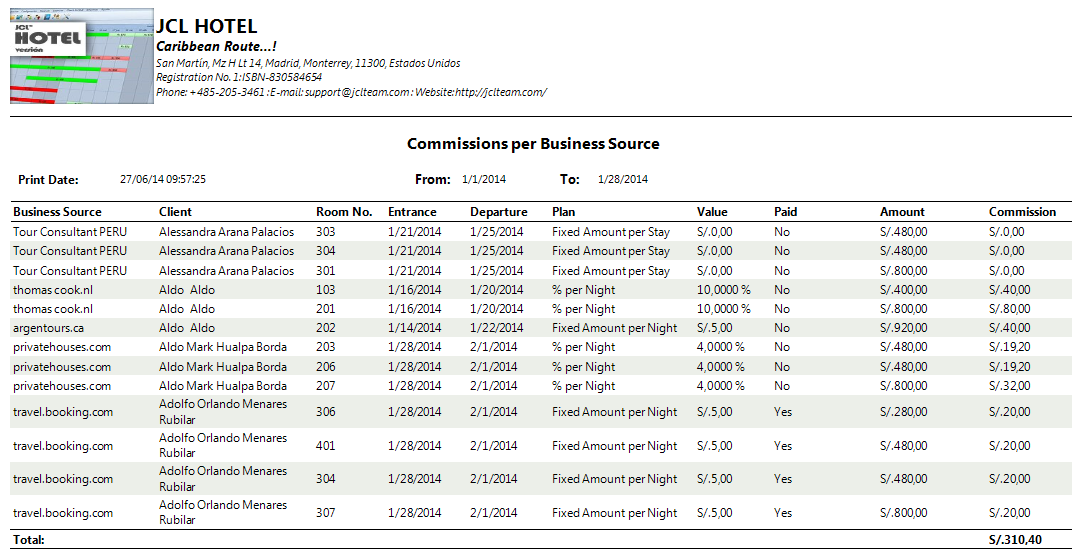This screenshot has width=1081, height=559.
Task: Select the argentours.ca business source row
Action: (49, 328)
